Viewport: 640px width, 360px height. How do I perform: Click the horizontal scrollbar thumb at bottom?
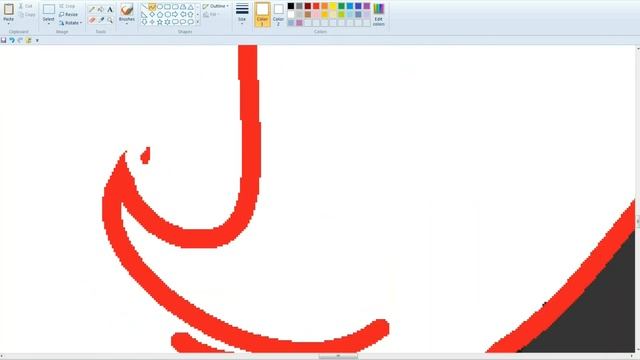(338, 357)
